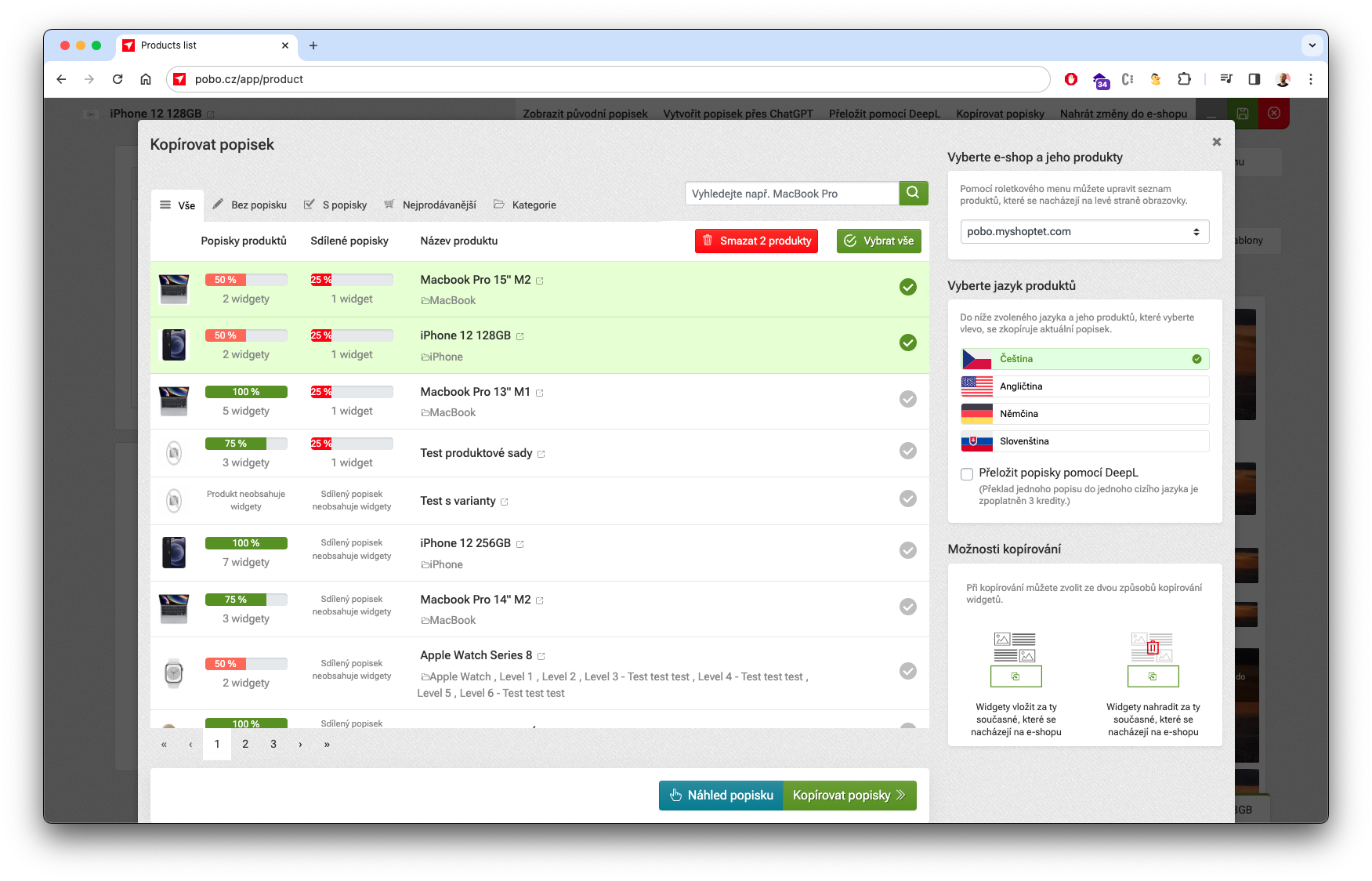Choose Němčina as product language
The image size is (1372, 881).
[x=1084, y=414]
